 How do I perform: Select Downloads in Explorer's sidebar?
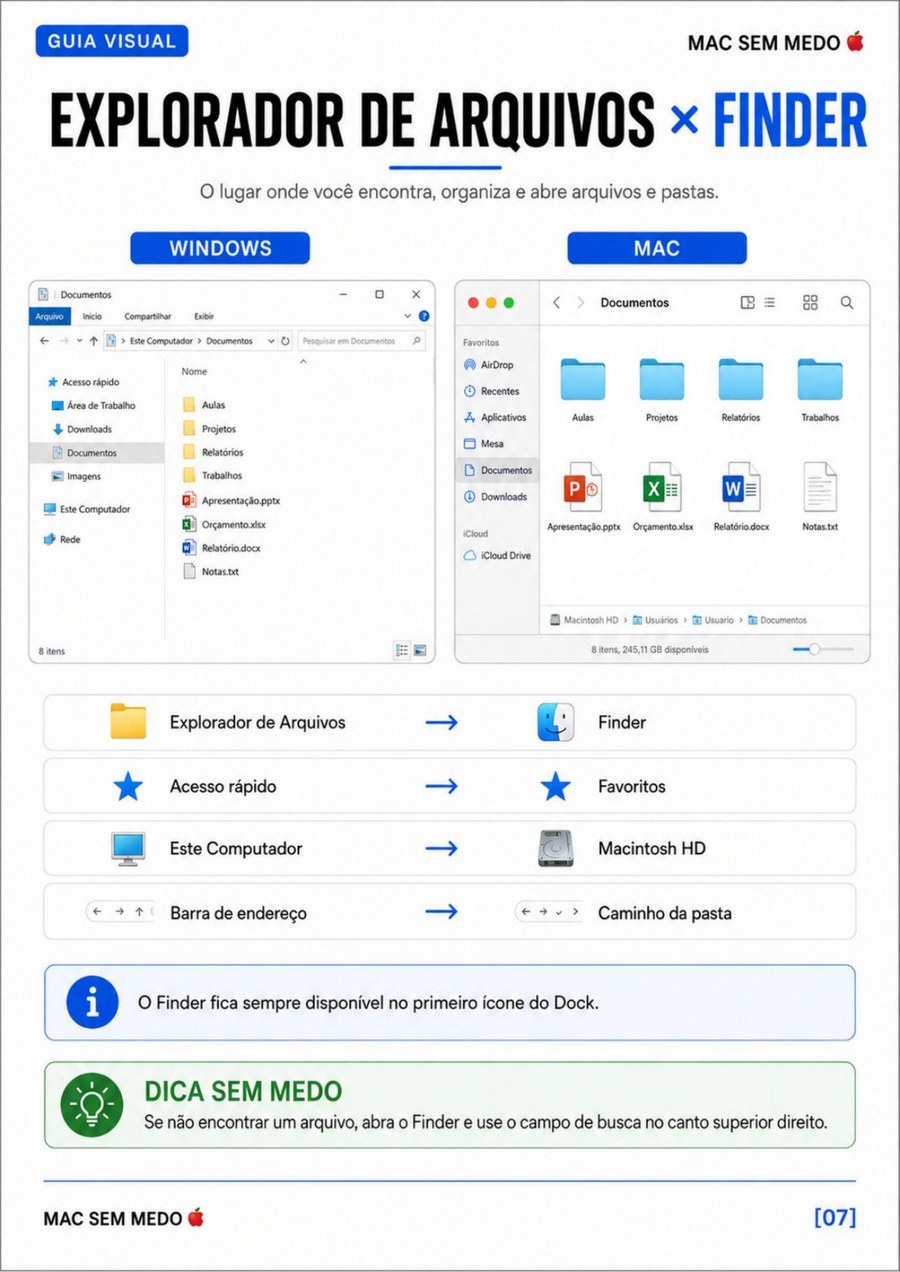pos(82,429)
